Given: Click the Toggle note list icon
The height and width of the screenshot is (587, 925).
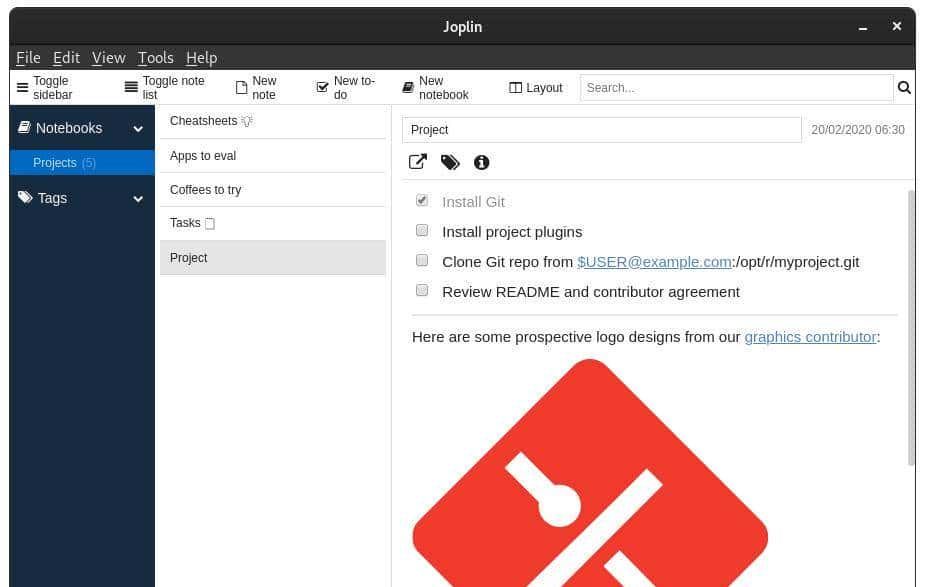Looking at the screenshot, I should pyautogui.click(x=131, y=88).
